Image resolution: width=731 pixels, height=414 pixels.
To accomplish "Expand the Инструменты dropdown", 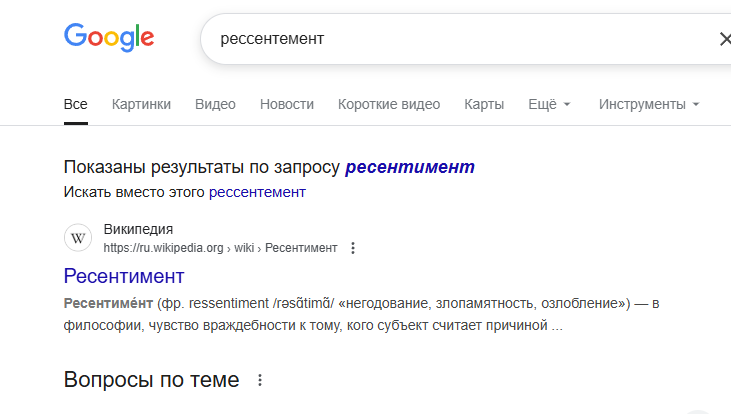I will pos(649,104).
